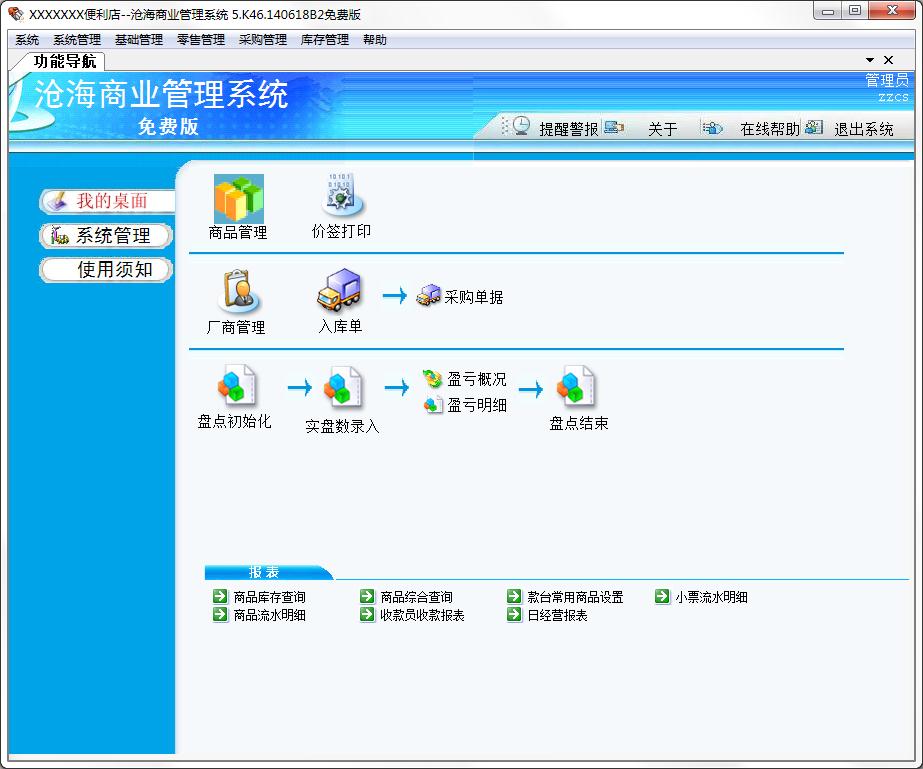Click the 实盘数录入 label text
Screen dimensions: 923x769
[x=343, y=426]
